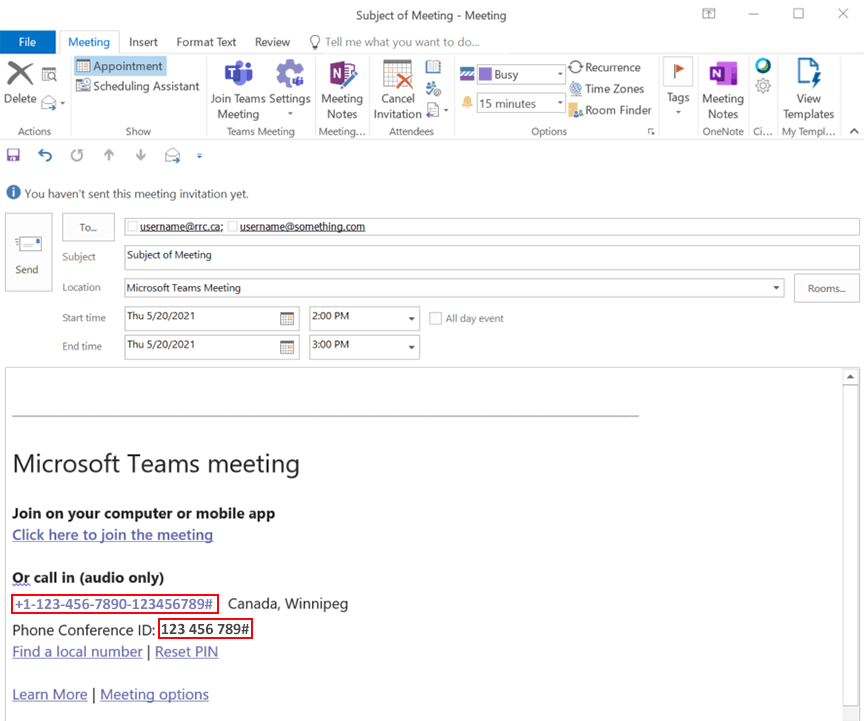
Task: Open Time Zones option
Action: coord(607,89)
